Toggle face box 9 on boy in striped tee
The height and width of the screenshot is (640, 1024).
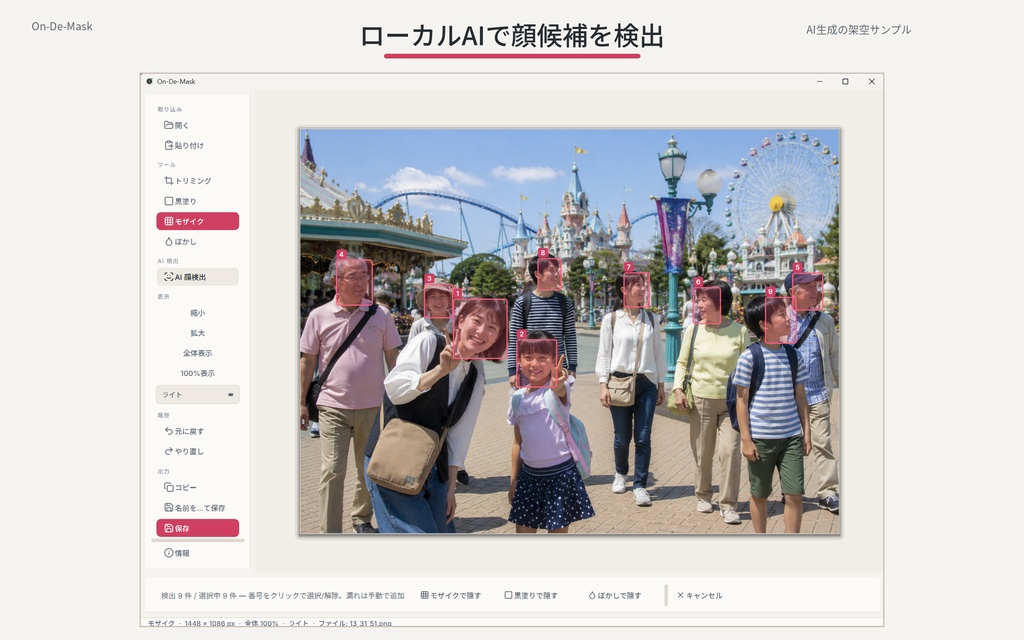click(780, 319)
